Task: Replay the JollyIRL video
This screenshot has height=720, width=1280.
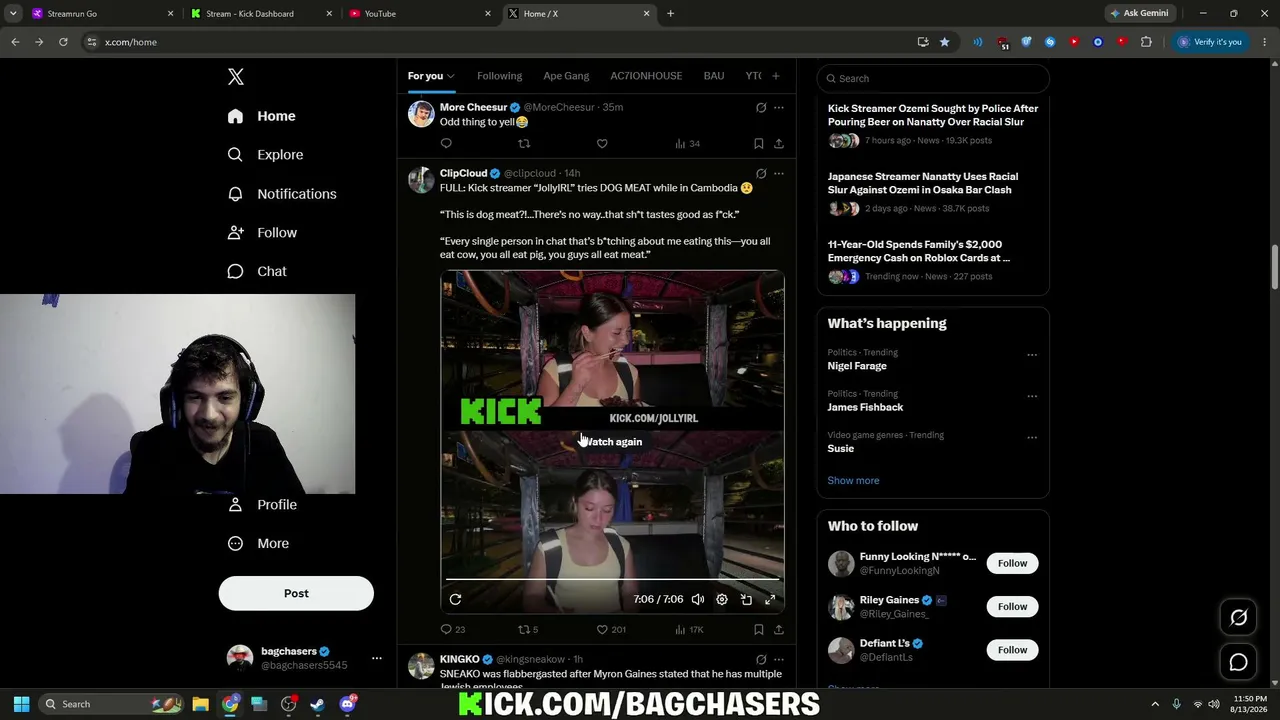Action: pos(455,599)
